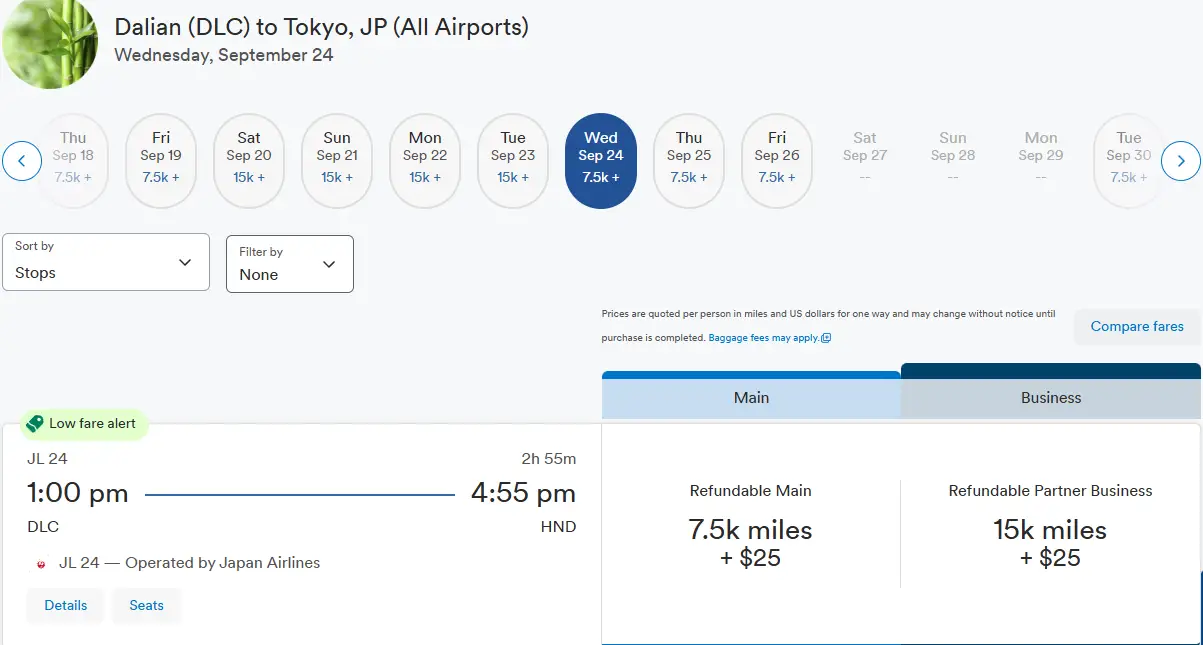The image size is (1203, 645).
Task: Choose Fri Sep 19 in date carousel
Action: [161, 161]
